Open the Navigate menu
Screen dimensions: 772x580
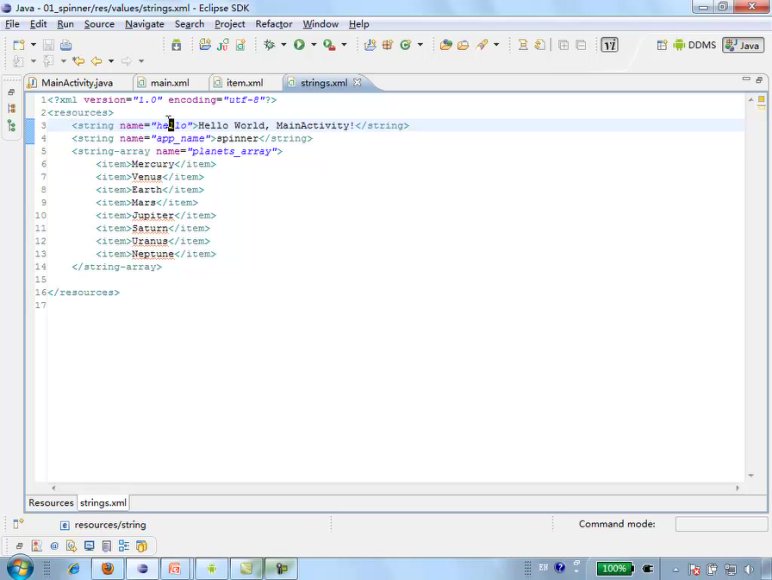point(144,24)
